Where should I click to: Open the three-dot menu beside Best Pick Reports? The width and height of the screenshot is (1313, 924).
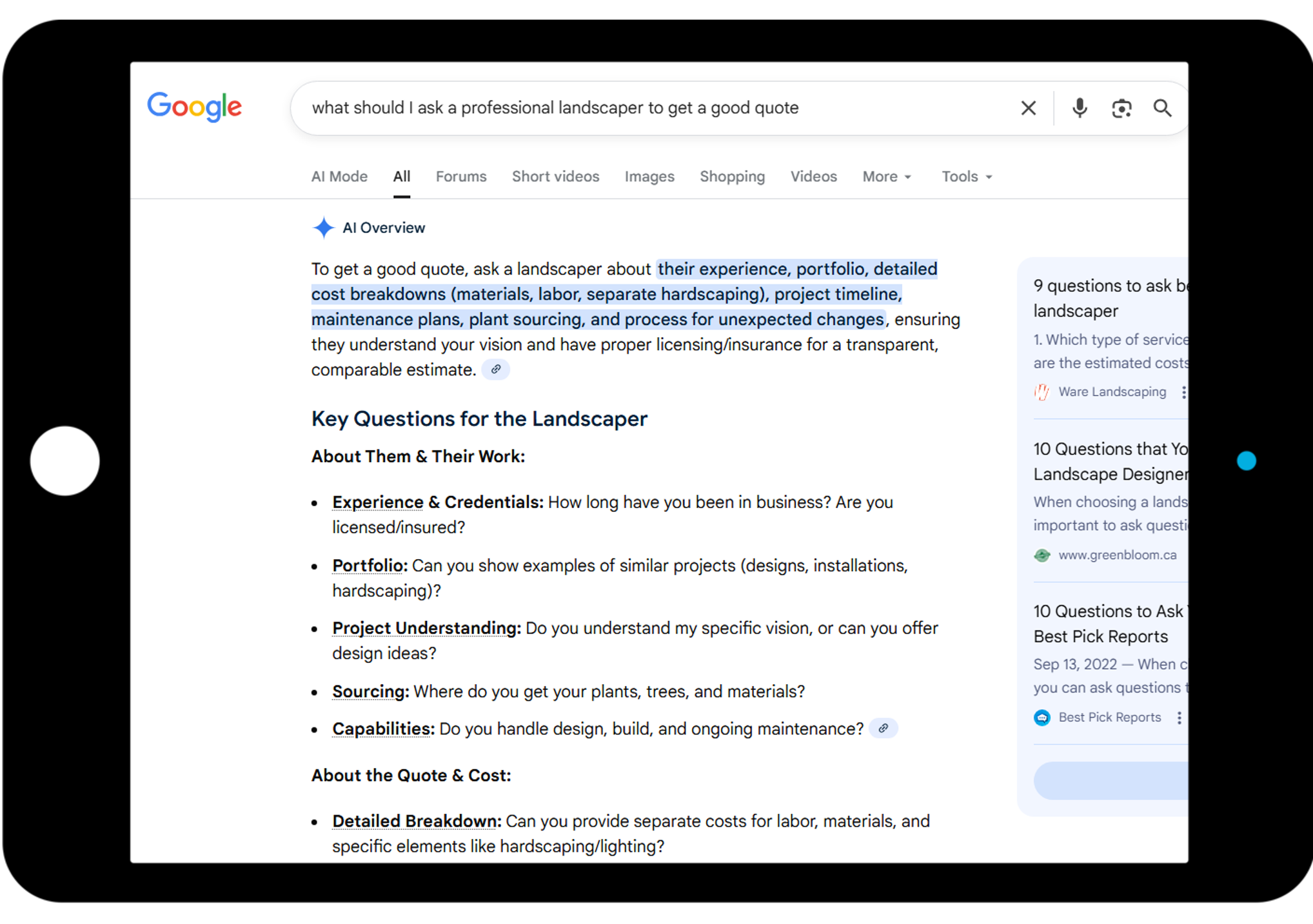click(1180, 717)
